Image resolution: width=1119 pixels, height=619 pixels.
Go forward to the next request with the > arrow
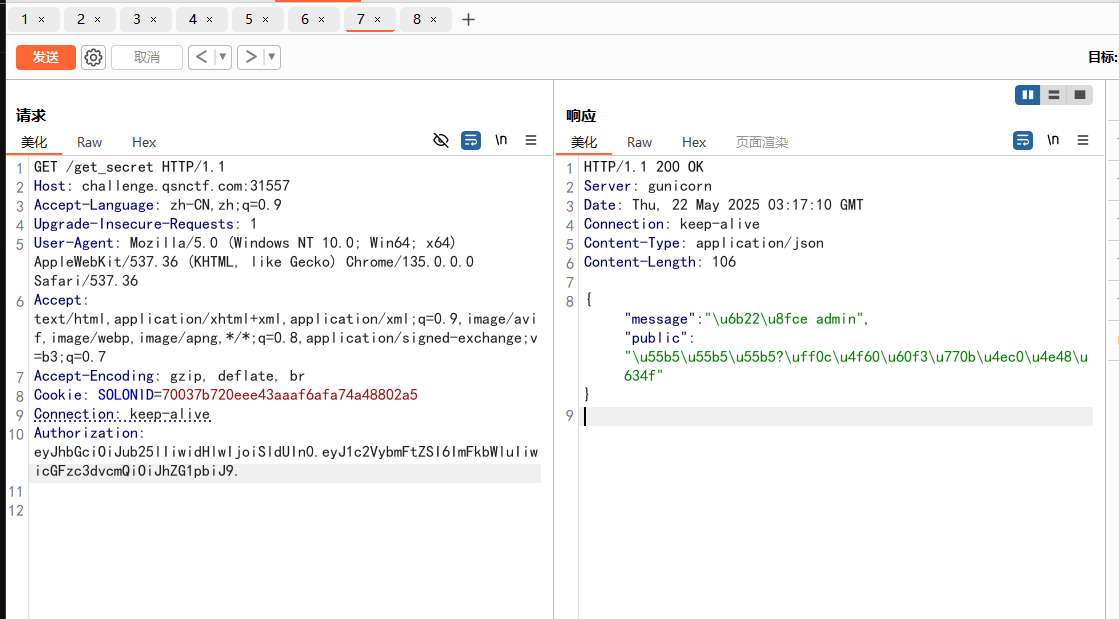(x=250, y=57)
